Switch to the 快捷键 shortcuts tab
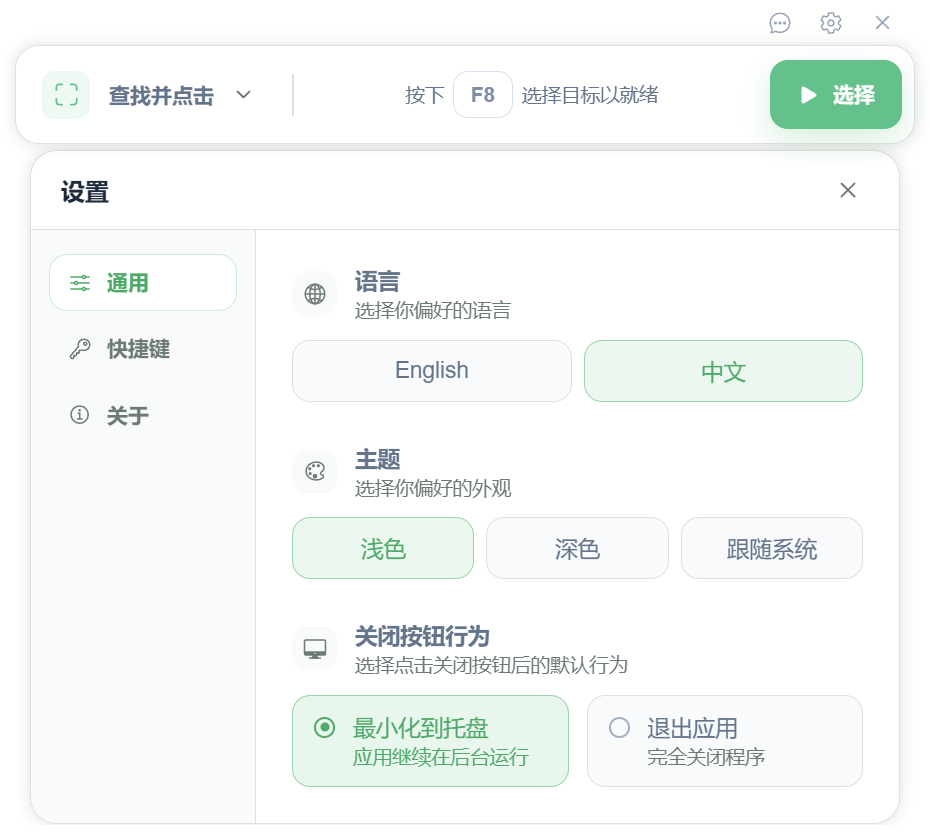This screenshot has height=836, width=930. pos(143,349)
